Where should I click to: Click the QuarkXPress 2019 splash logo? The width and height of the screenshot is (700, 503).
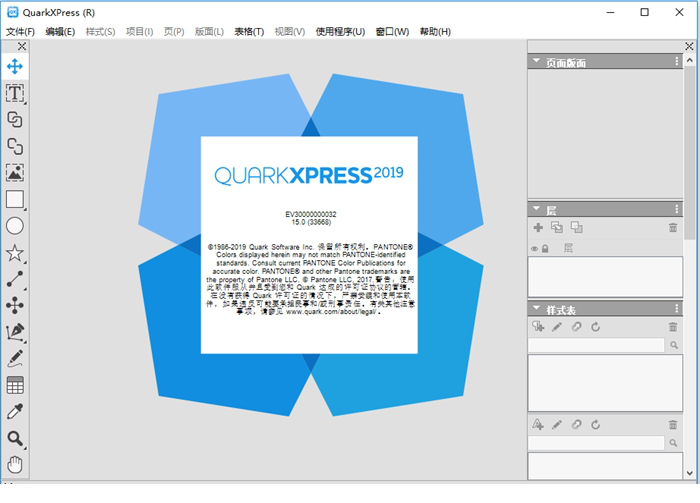coord(309,175)
